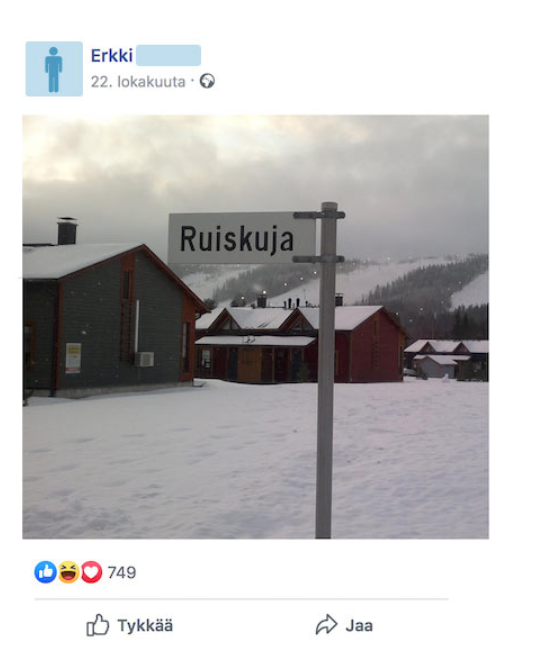Viewport: 538px width, 668px height.
Task: Click the globe public visibility icon
Action: point(207,81)
